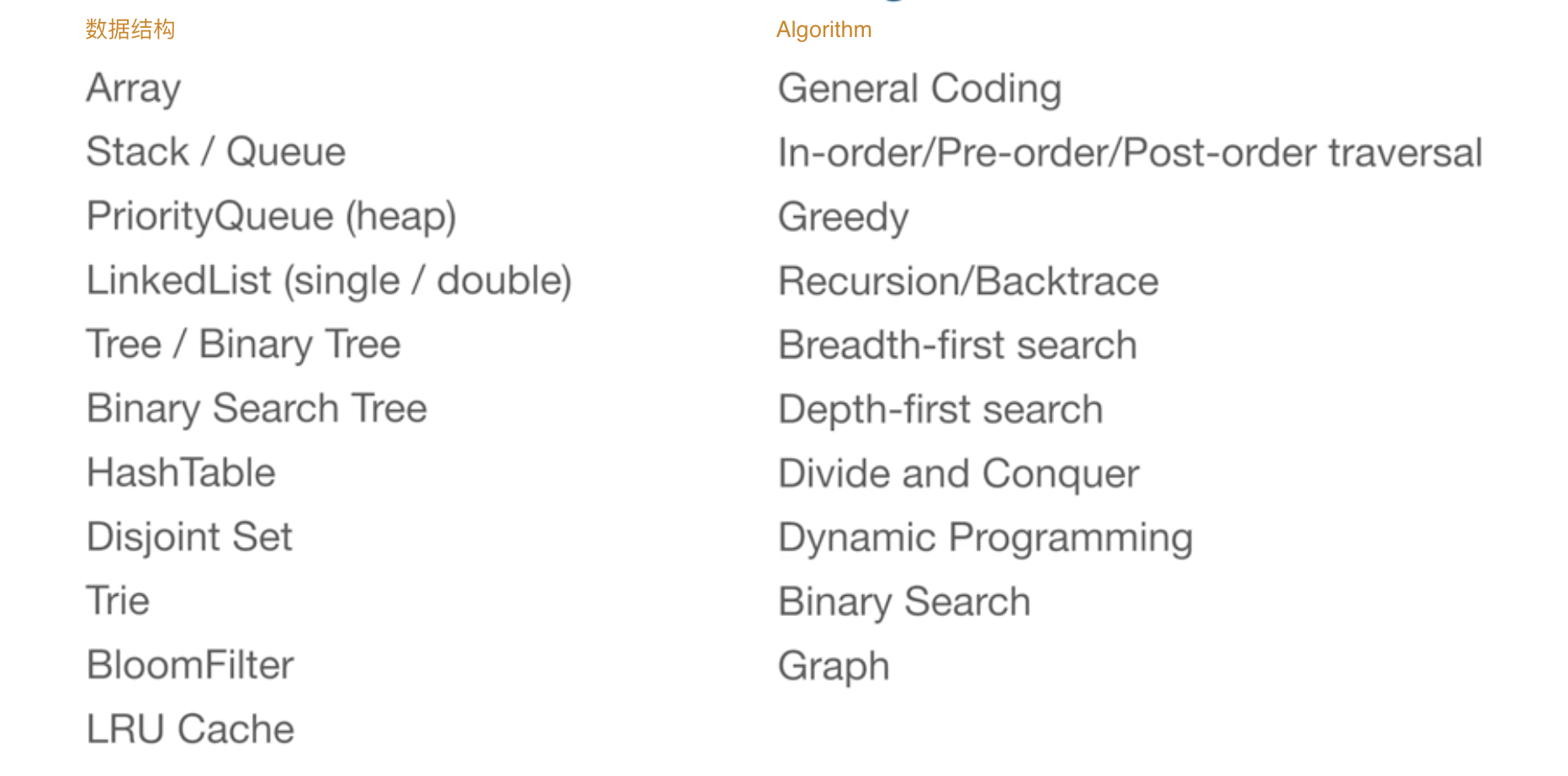Select the Array item
This screenshot has width=1568, height=776.
(134, 88)
